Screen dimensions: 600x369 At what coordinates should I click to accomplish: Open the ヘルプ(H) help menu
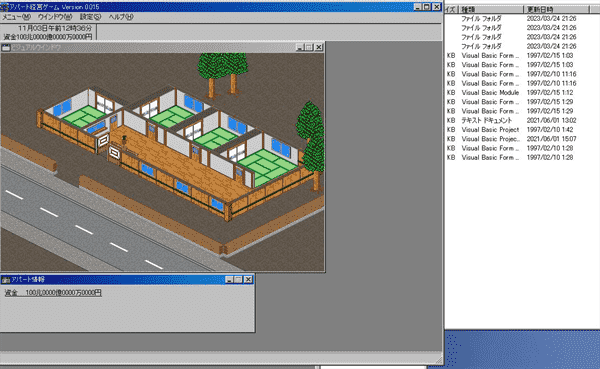121,17
